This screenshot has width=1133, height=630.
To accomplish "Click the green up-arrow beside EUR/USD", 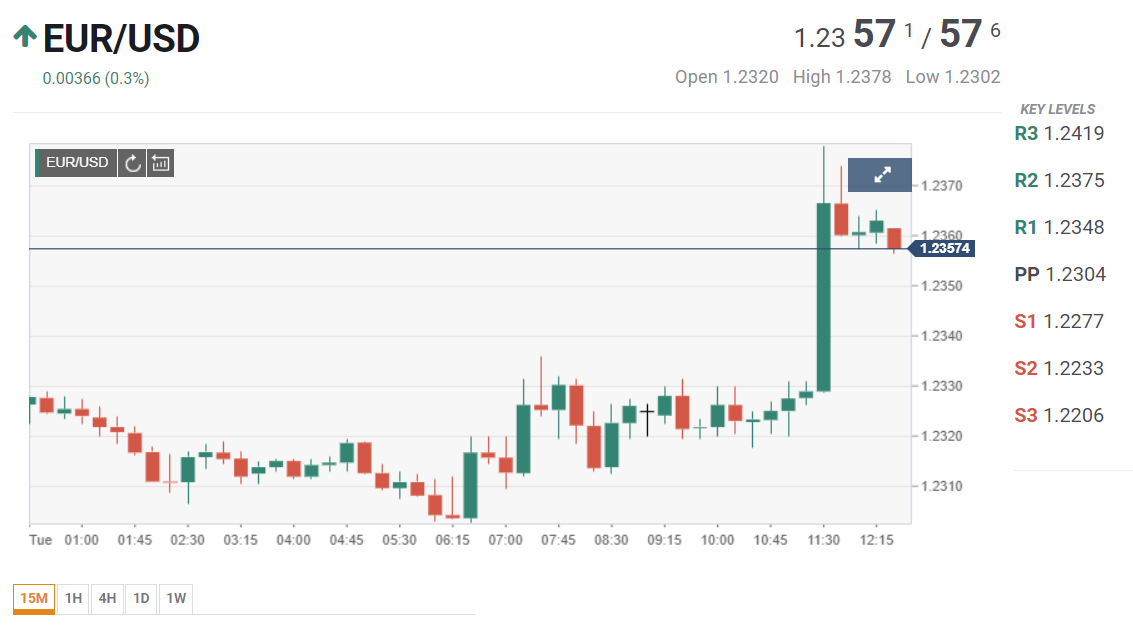I will 25,37.
